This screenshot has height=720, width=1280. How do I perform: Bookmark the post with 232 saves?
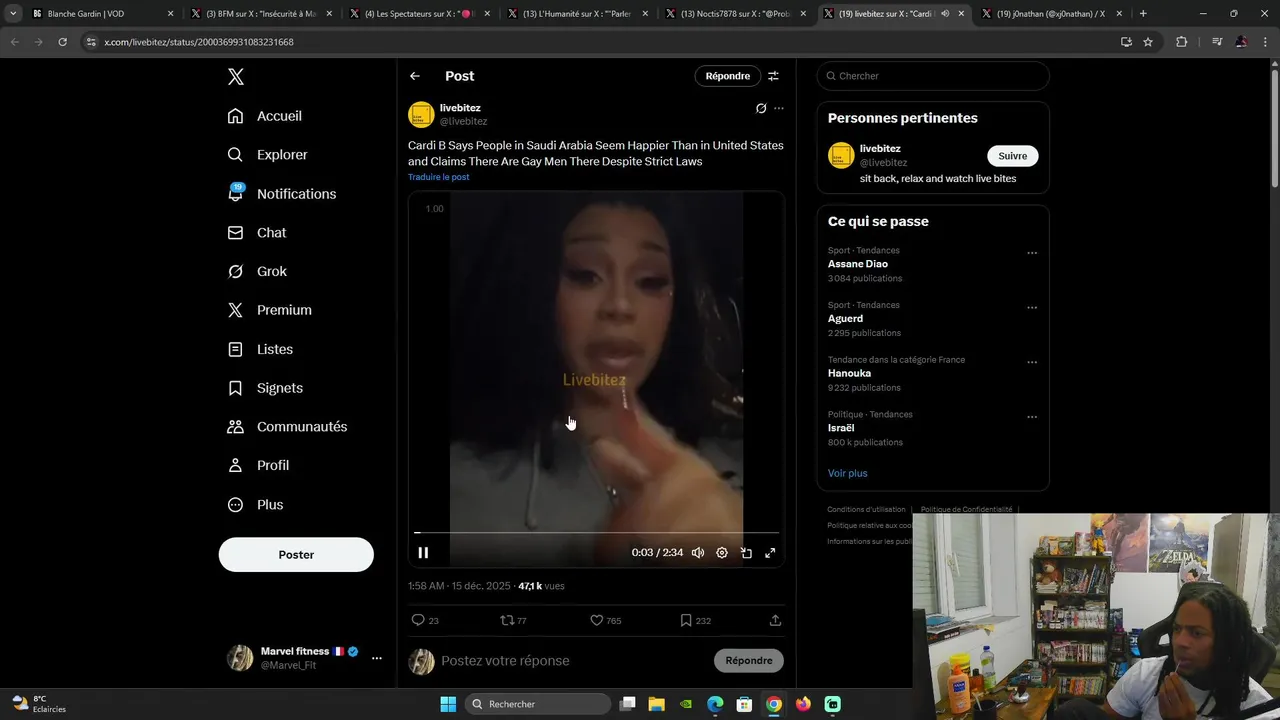point(695,620)
